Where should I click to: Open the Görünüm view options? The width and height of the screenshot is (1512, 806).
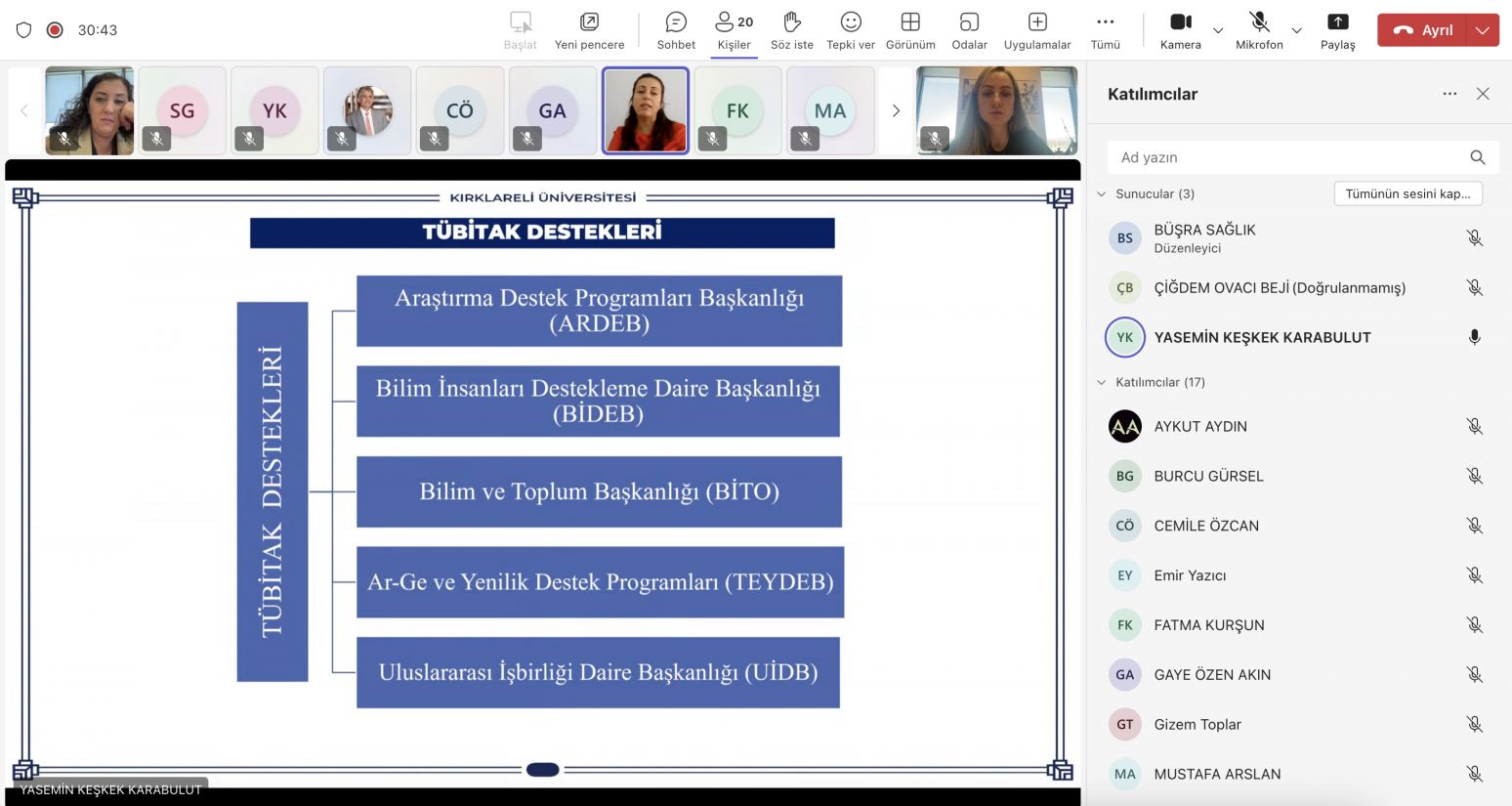[910, 30]
